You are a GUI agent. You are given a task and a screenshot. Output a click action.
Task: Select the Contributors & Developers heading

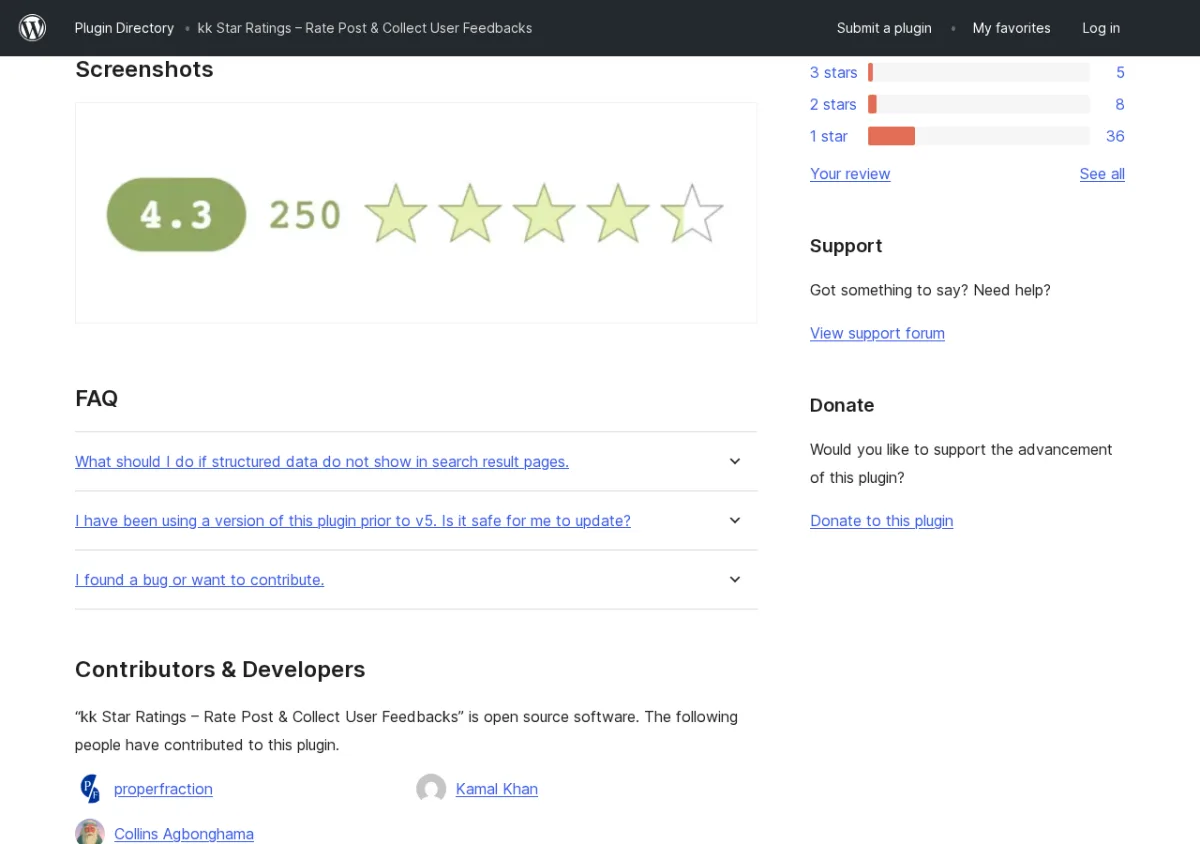click(220, 669)
